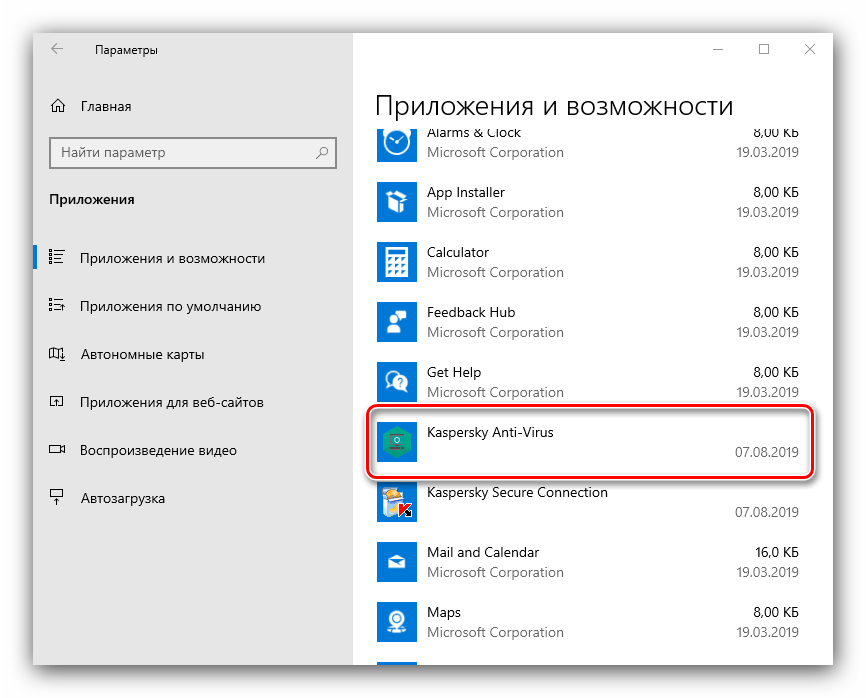Select the Kaspersky Anti-Virus app name
The width and height of the screenshot is (866, 698).
pos(490,432)
